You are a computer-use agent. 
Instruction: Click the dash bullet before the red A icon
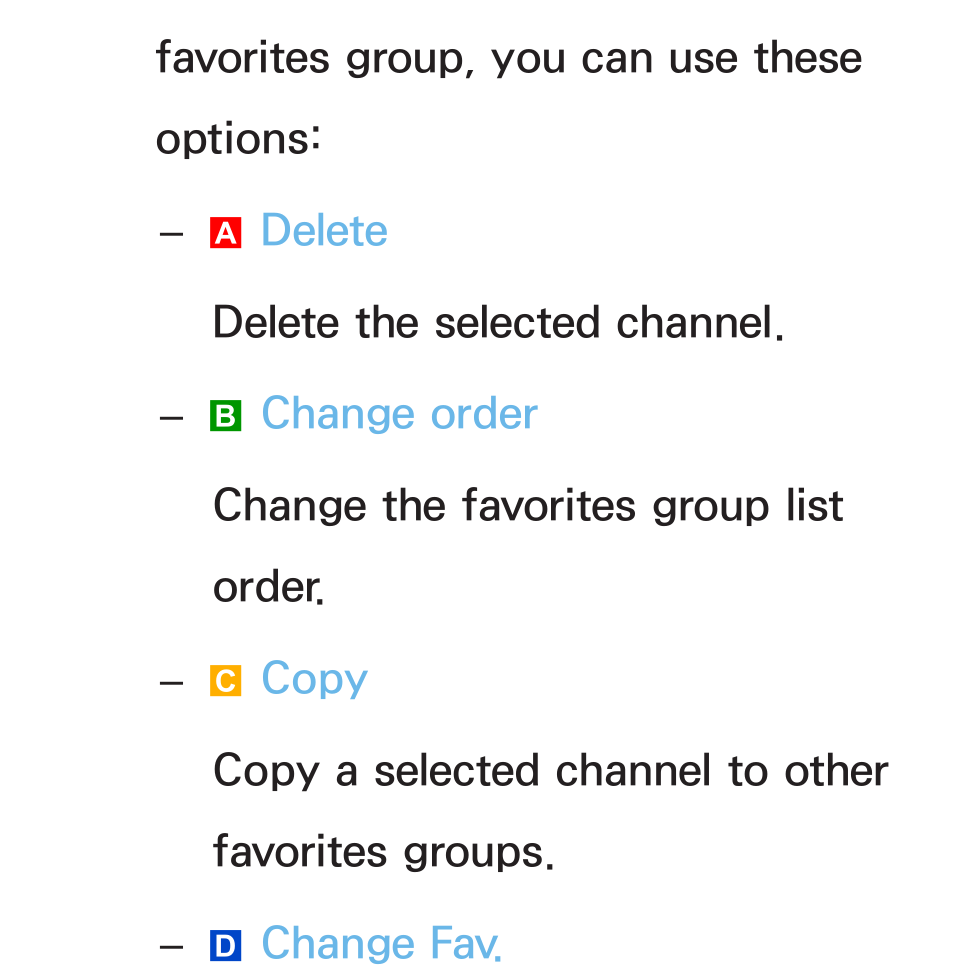171,235
